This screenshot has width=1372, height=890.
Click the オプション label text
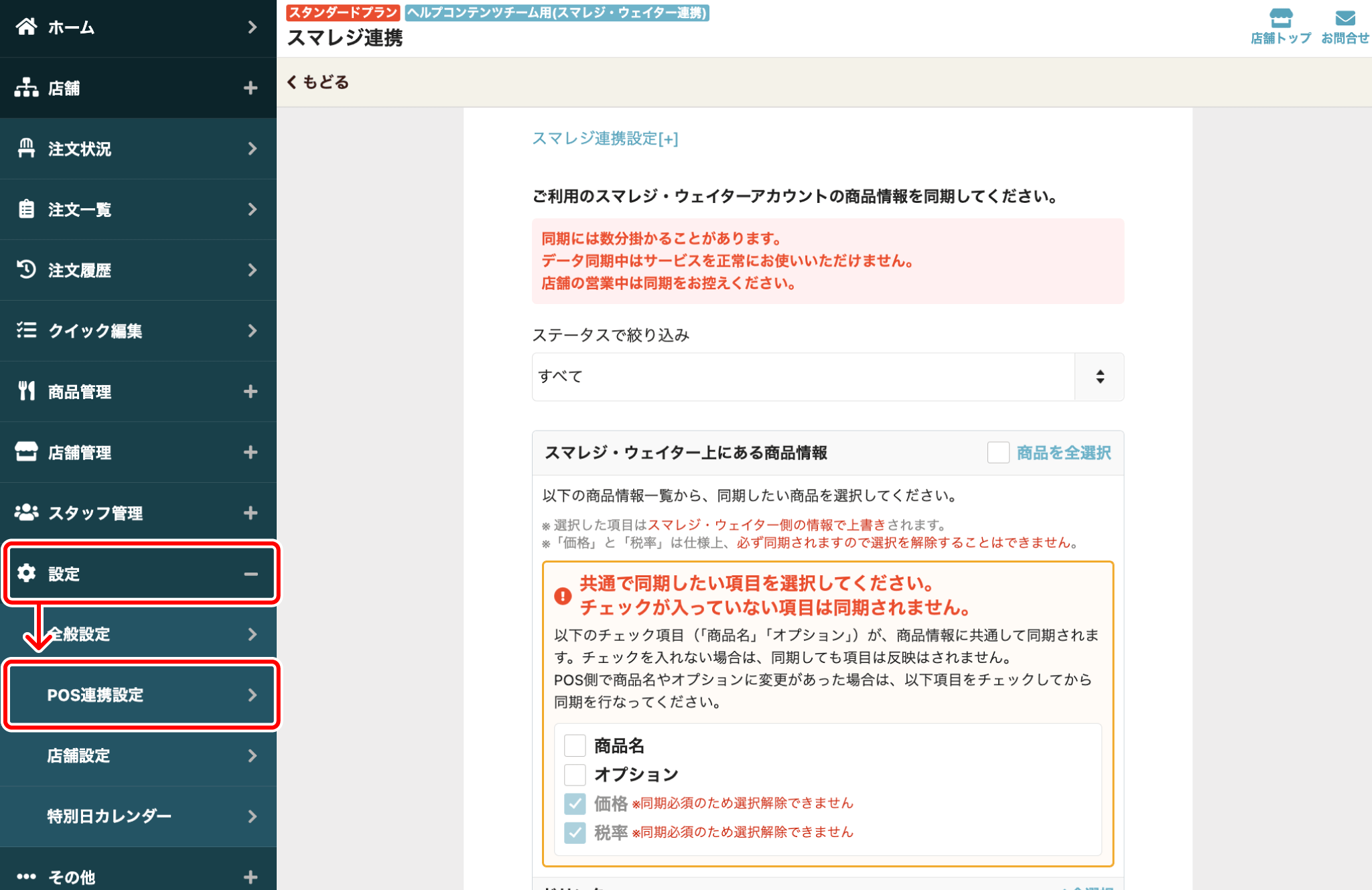pyautogui.click(x=636, y=775)
